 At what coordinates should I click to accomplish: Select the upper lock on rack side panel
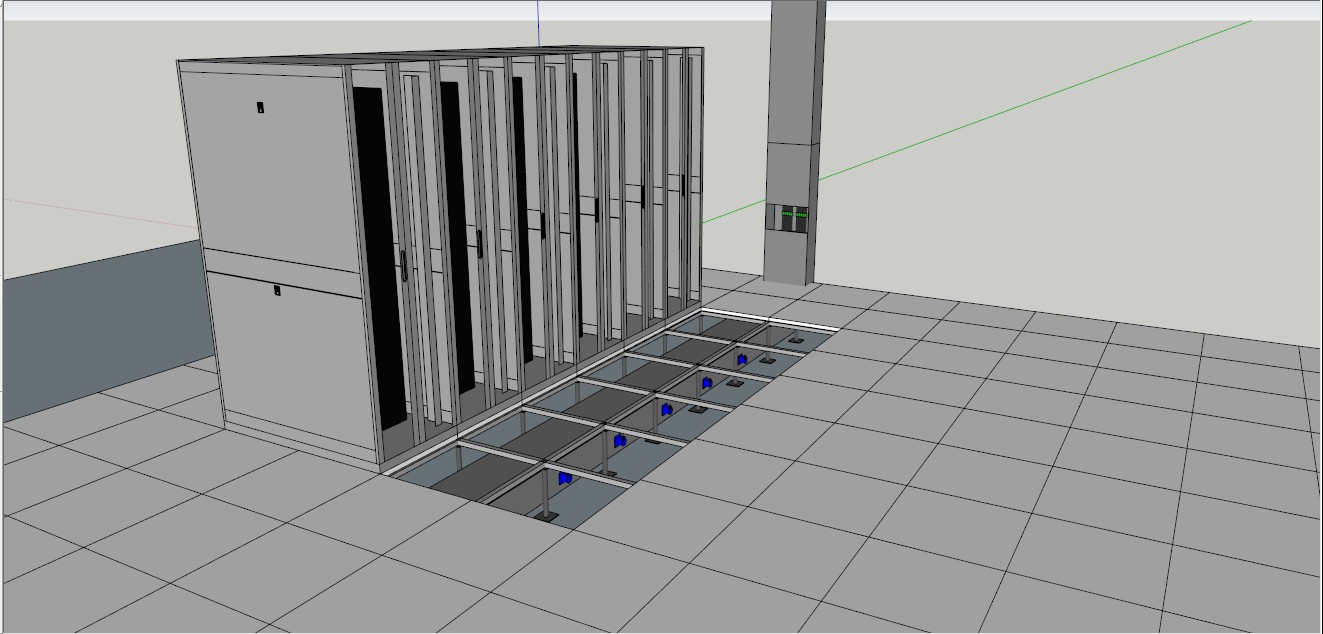tap(261, 108)
